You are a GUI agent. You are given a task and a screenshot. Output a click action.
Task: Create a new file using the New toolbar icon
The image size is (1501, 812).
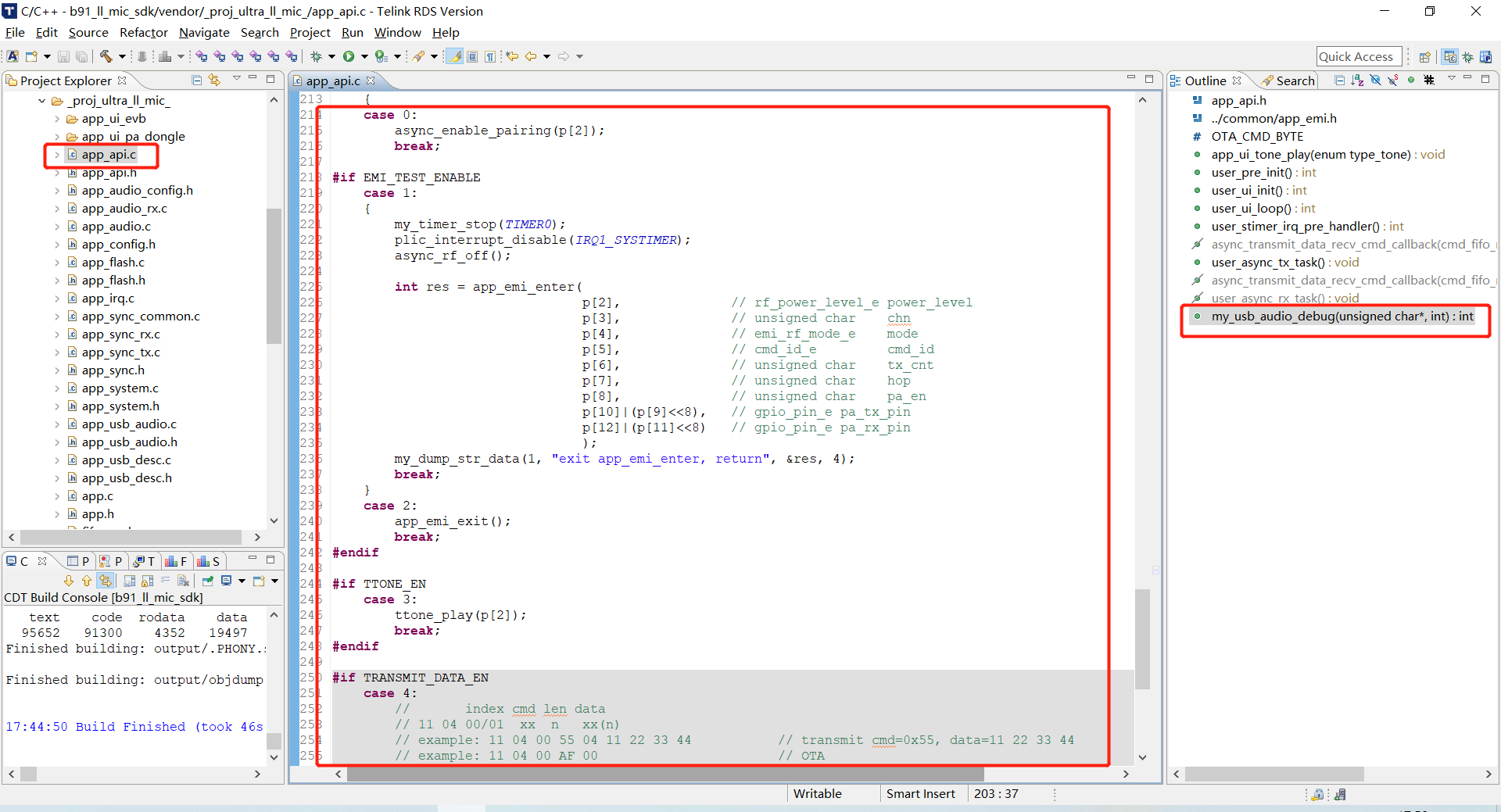tap(33, 56)
